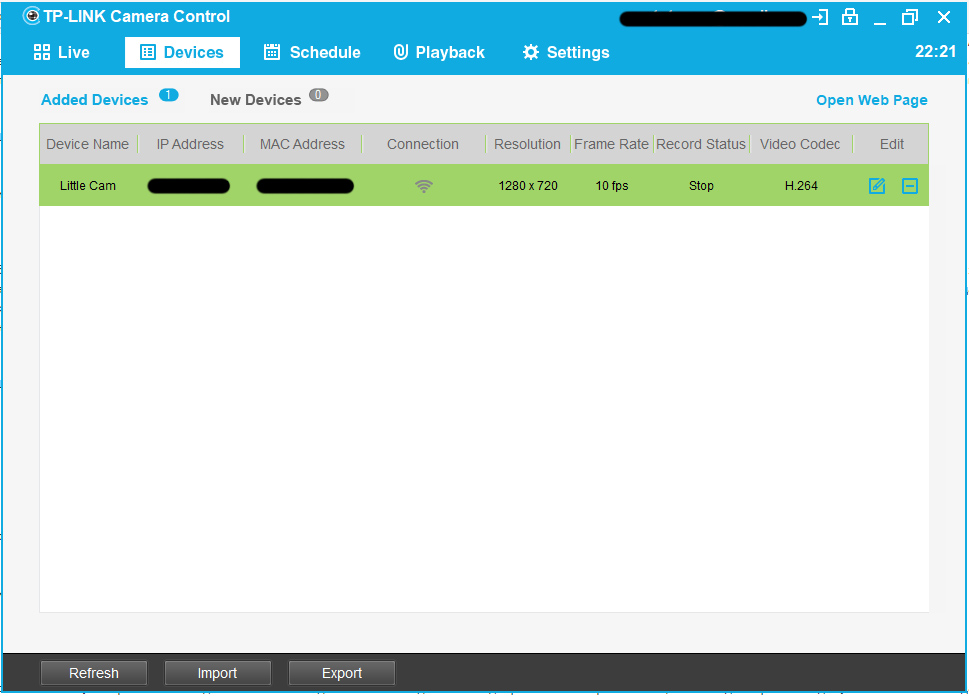
Task: Click the logout arrow icon in title bar
Action: point(821,17)
